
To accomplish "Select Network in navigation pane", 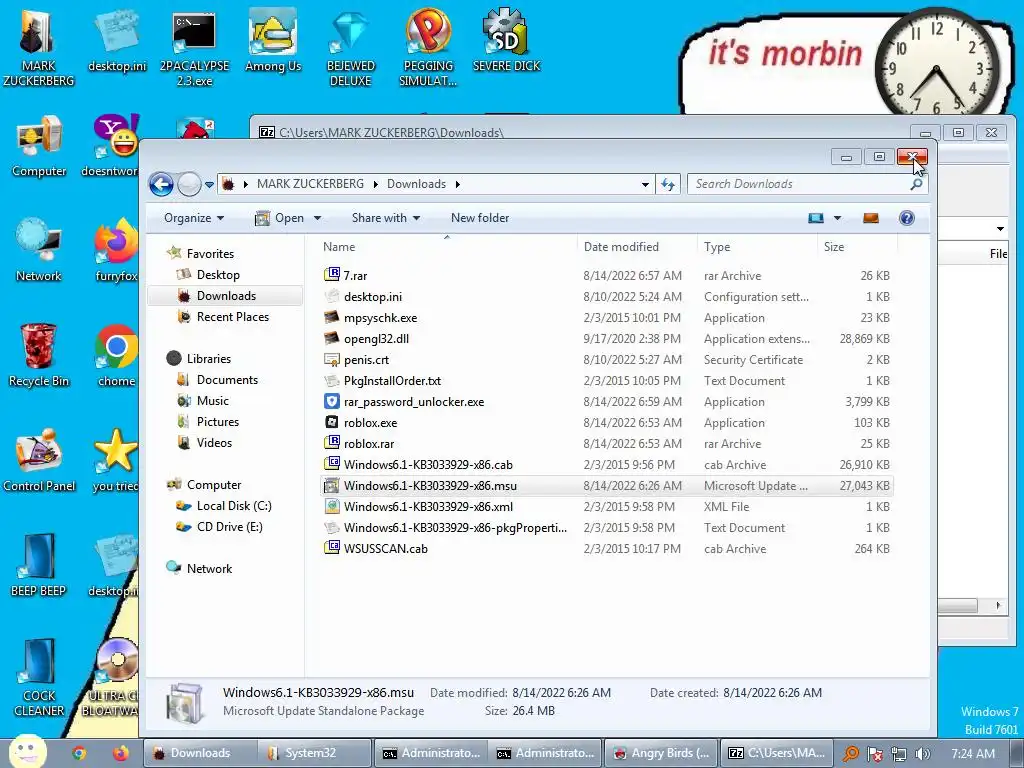I will [x=209, y=569].
